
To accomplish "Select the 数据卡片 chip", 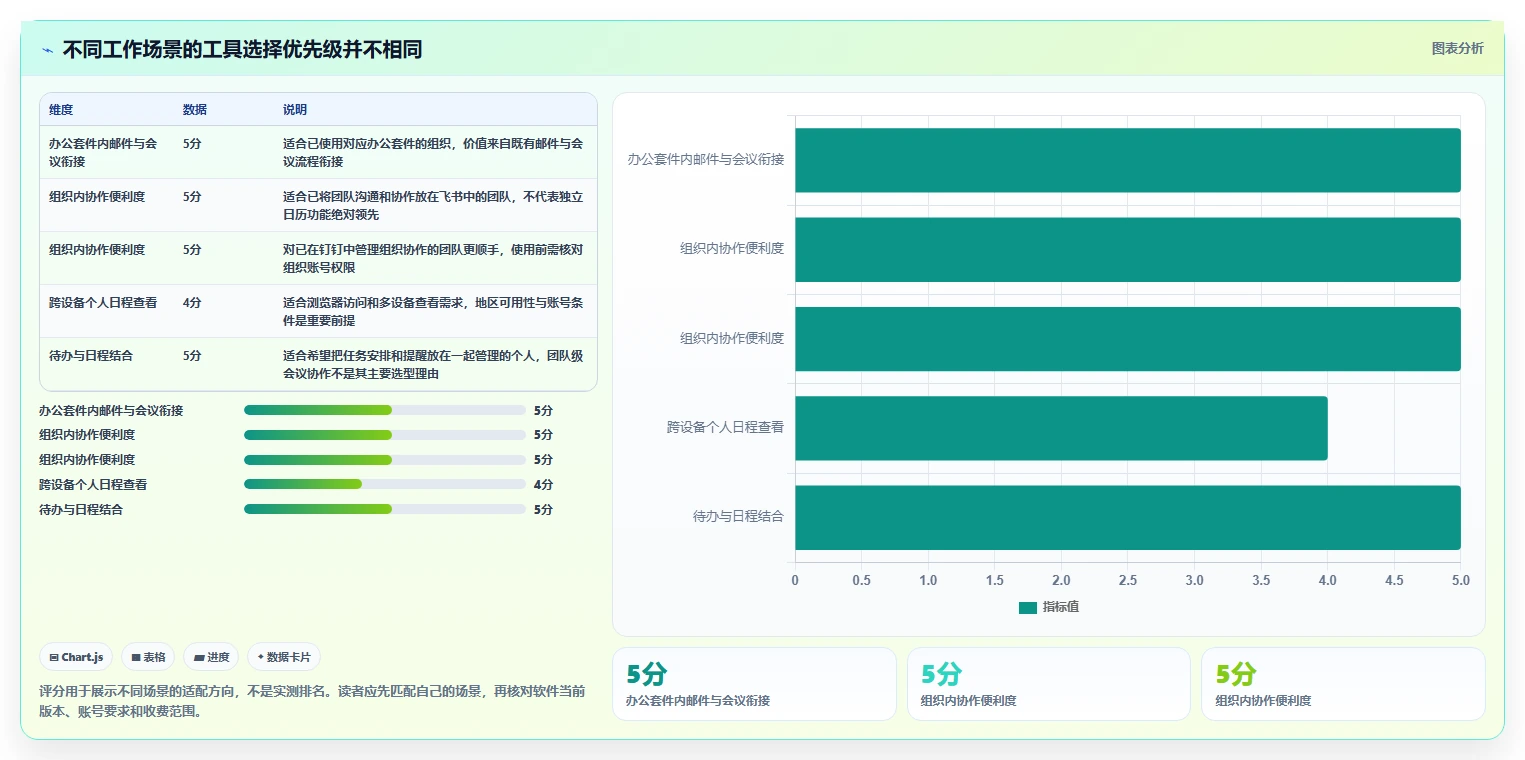I will coord(284,657).
